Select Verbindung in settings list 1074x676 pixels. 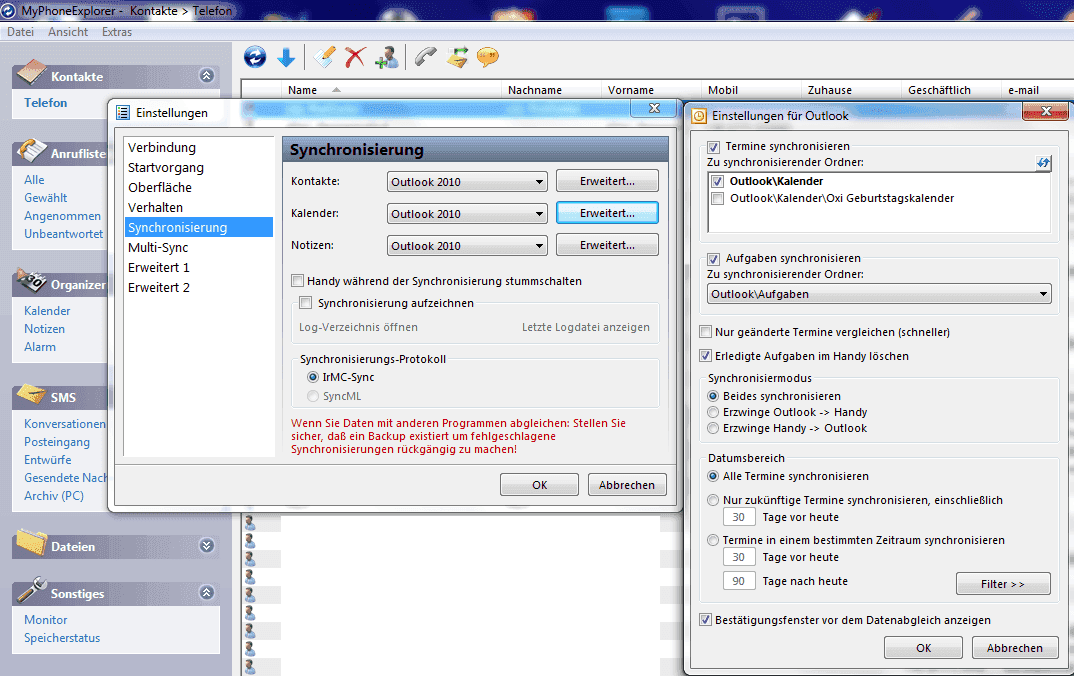tap(162, 148)
